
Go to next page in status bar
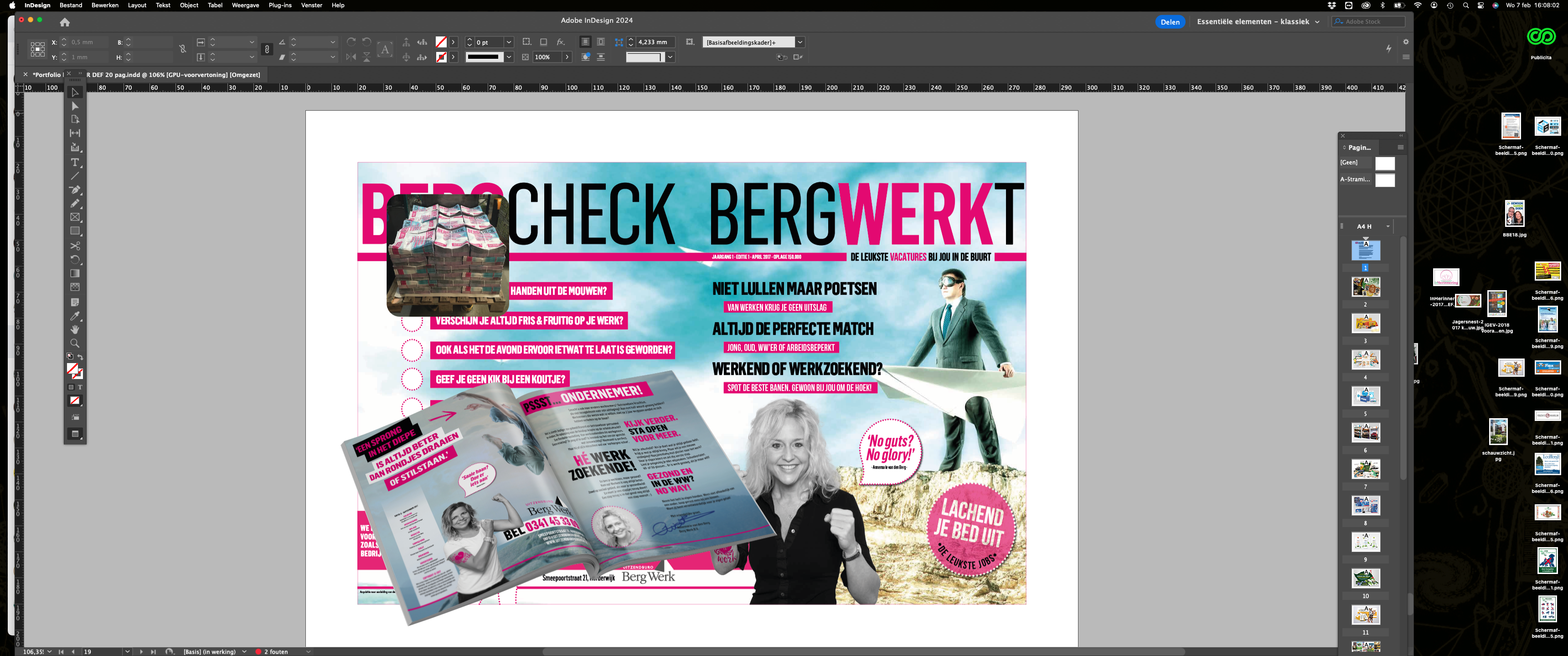click(141, 652)
